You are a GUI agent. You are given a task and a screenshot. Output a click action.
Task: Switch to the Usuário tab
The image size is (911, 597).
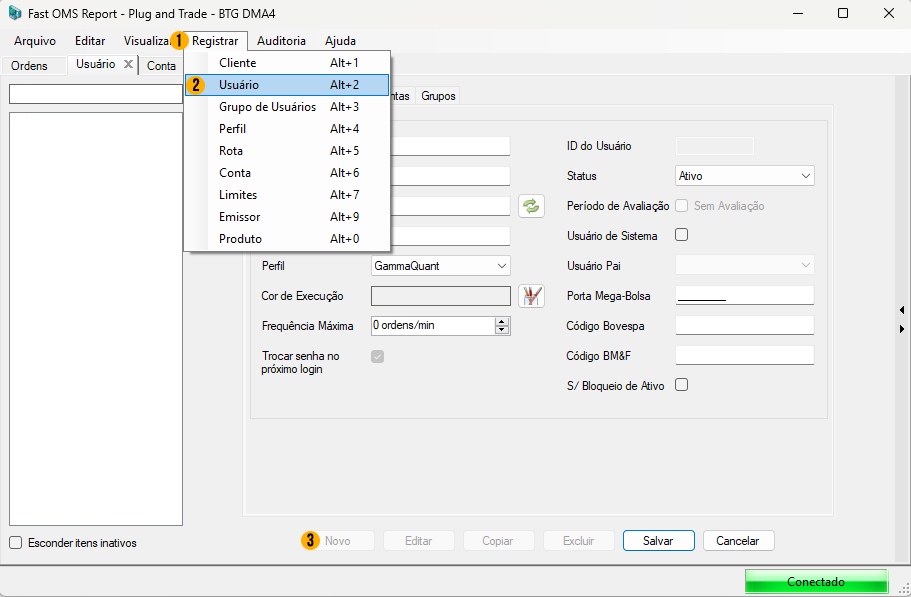95,64
